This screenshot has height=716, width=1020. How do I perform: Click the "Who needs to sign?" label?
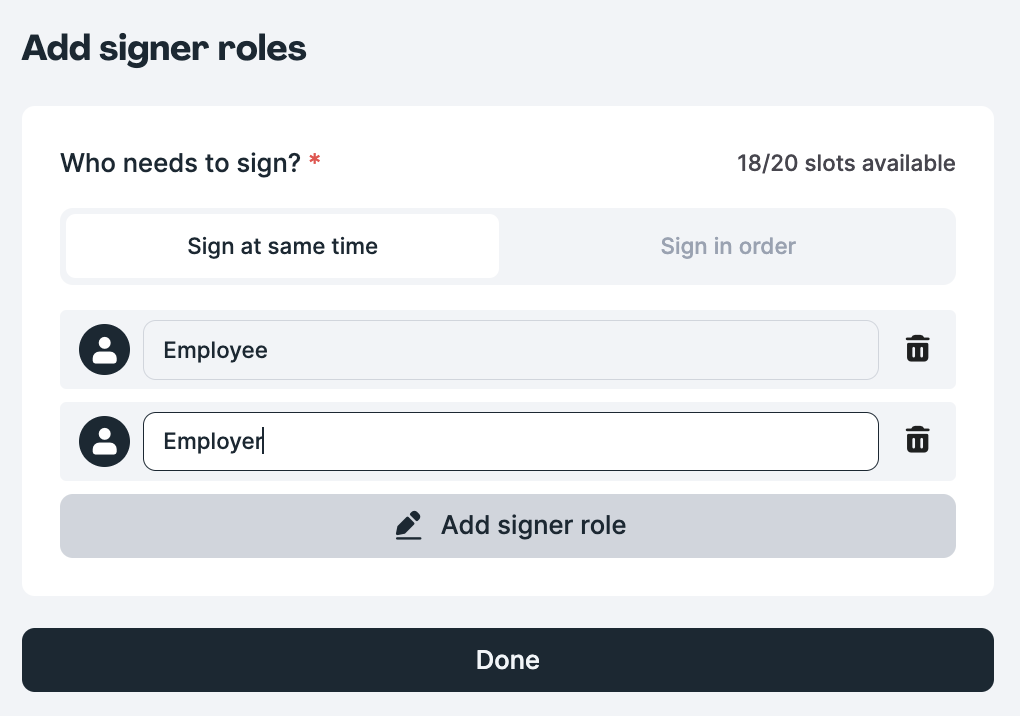[180, 163]
